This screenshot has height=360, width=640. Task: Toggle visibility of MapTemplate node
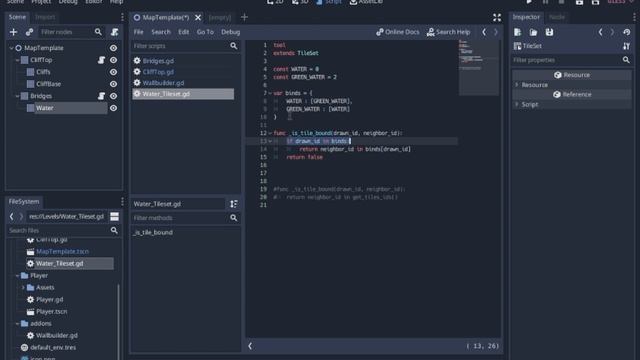click(113, 48)
